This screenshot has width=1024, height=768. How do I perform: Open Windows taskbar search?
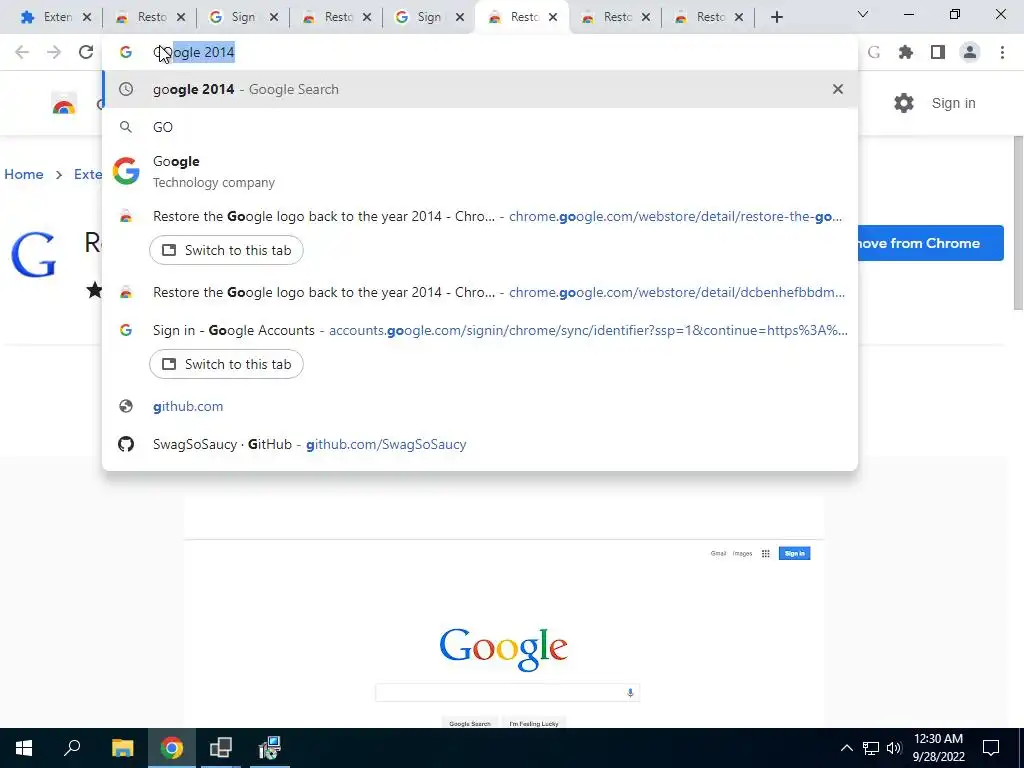pos(72,748)
